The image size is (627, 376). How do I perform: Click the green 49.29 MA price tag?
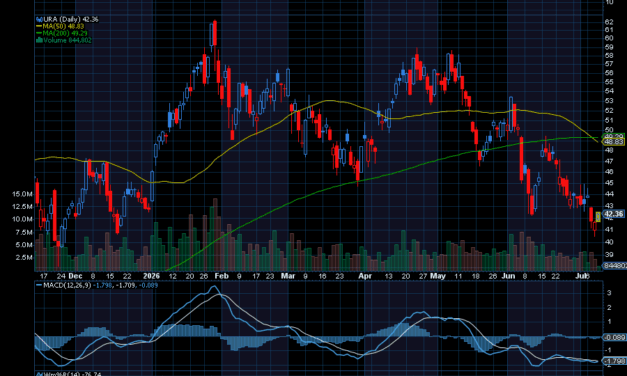click(x=613, y=136)
